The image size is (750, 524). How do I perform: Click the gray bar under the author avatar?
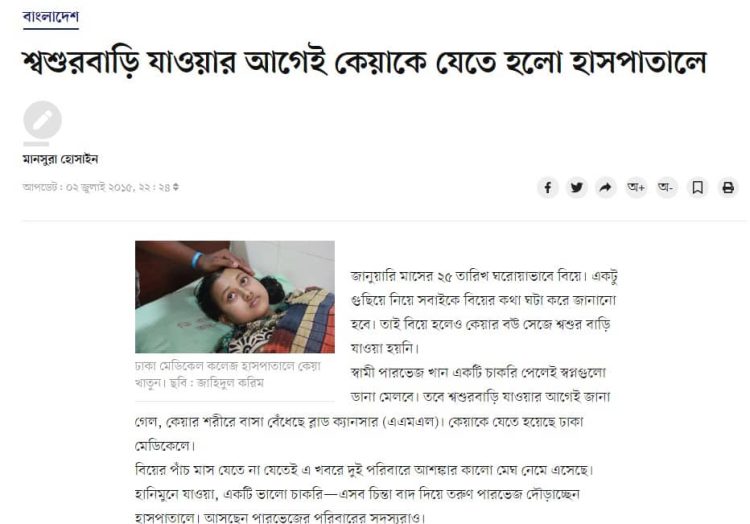[36, 143]
